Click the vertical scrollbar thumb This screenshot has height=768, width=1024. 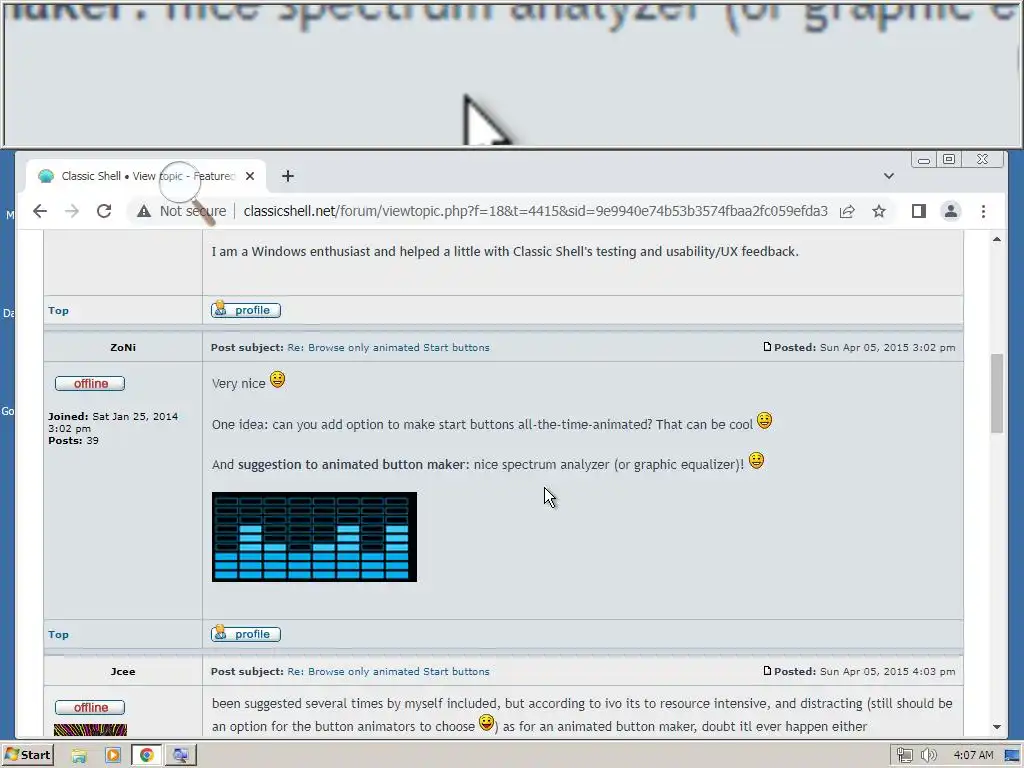point(997,393)
